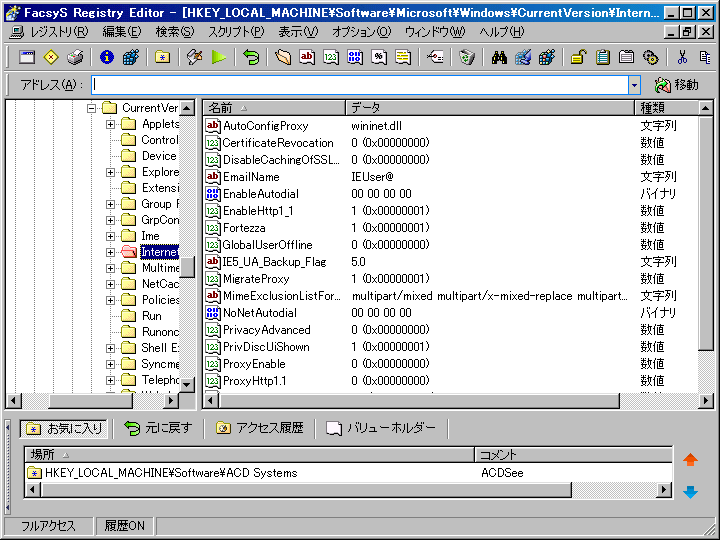The height and width of the screenshot is (540, 720).
Task: Sort by データ column header
Action: [489, 108]
